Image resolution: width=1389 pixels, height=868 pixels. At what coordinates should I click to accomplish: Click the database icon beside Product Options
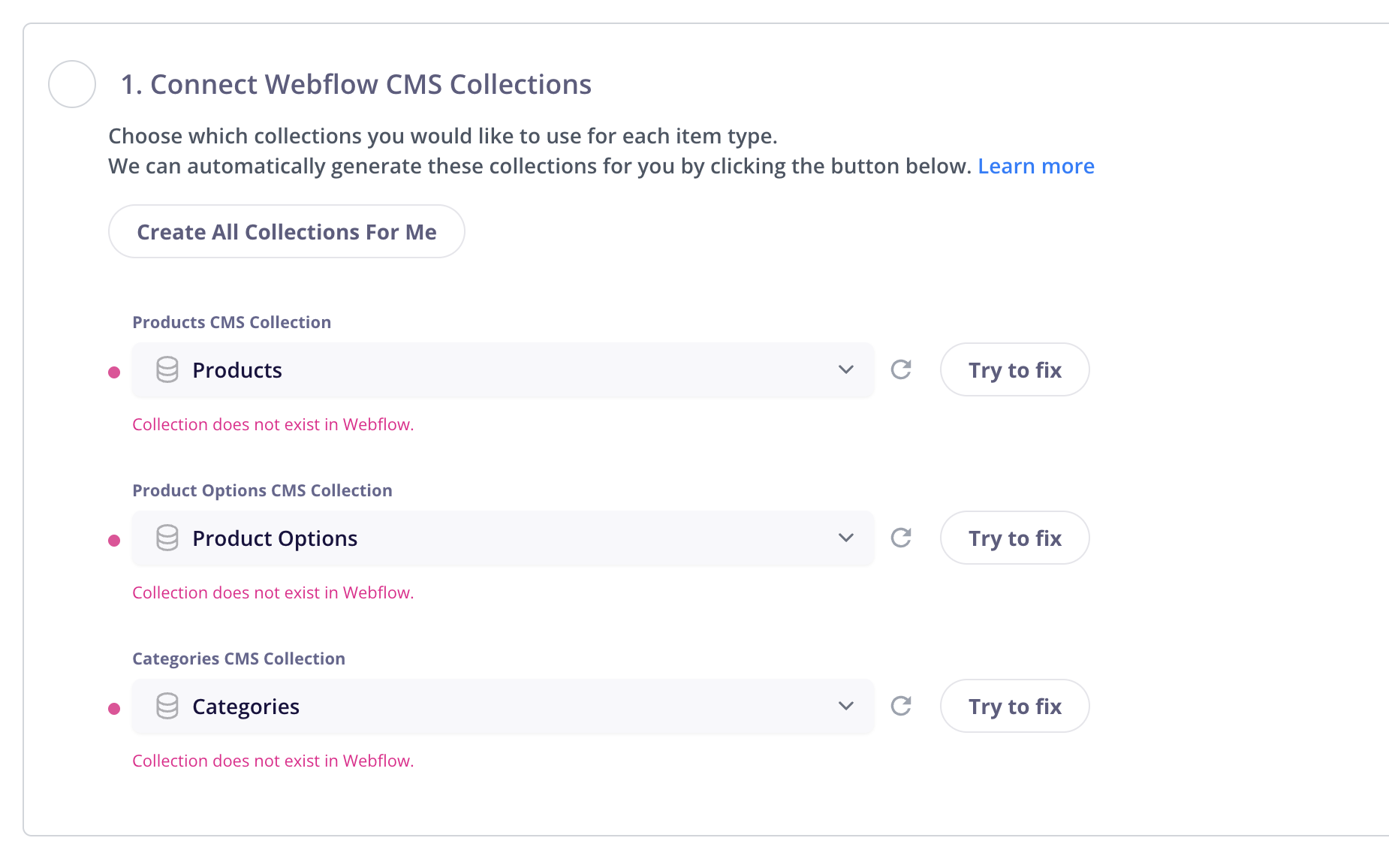coord(167,538)
